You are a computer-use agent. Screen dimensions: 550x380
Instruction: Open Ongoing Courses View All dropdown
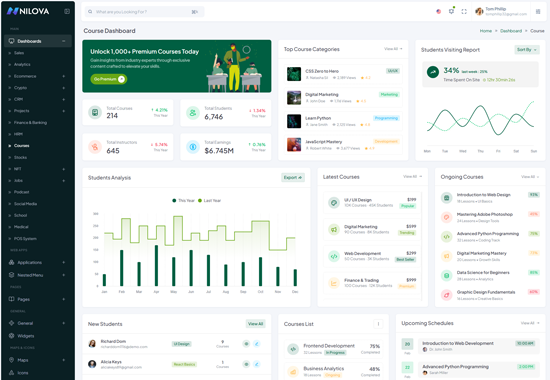coord(530,177)
